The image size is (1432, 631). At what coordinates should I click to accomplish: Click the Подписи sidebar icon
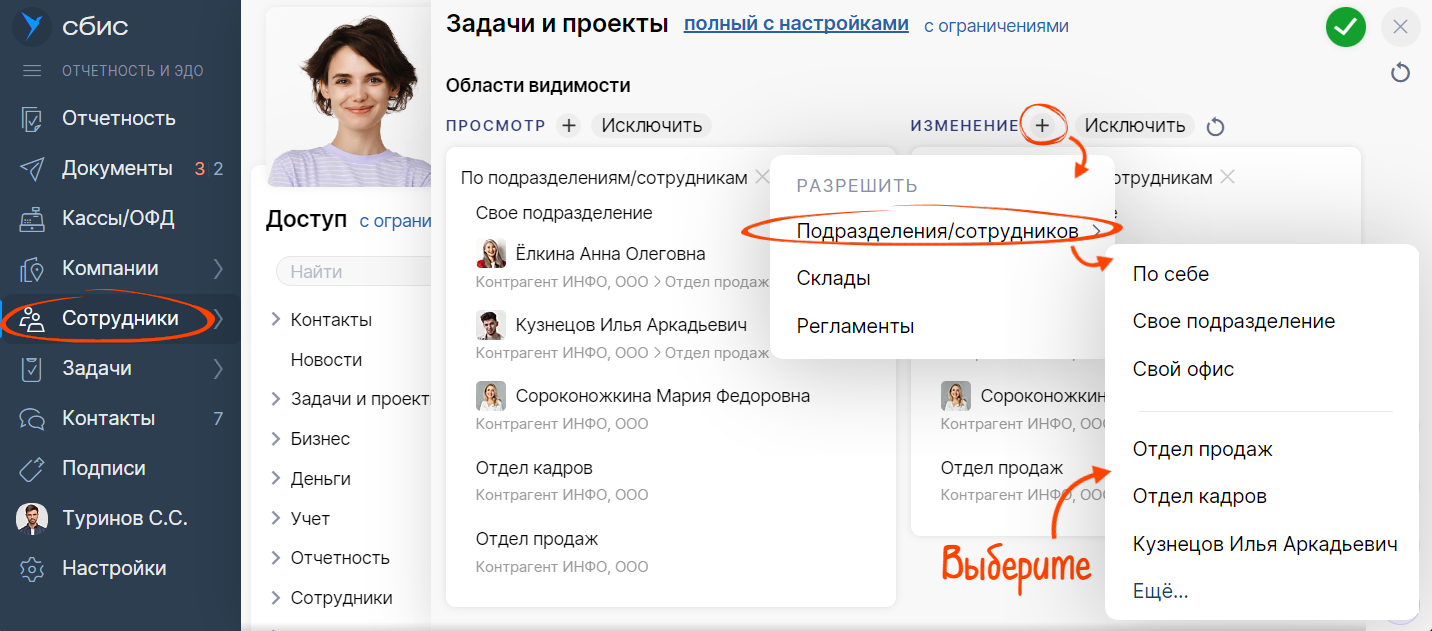coord(32,469)
